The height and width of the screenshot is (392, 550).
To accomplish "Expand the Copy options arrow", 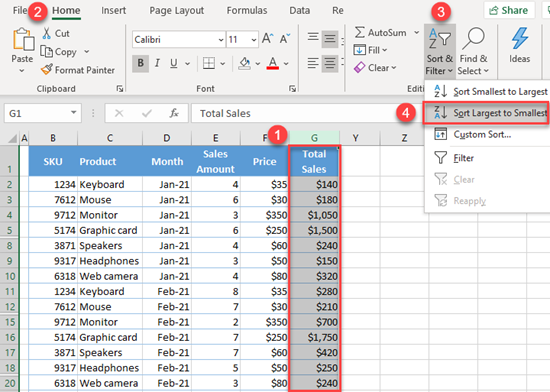I will coord(86,52).
